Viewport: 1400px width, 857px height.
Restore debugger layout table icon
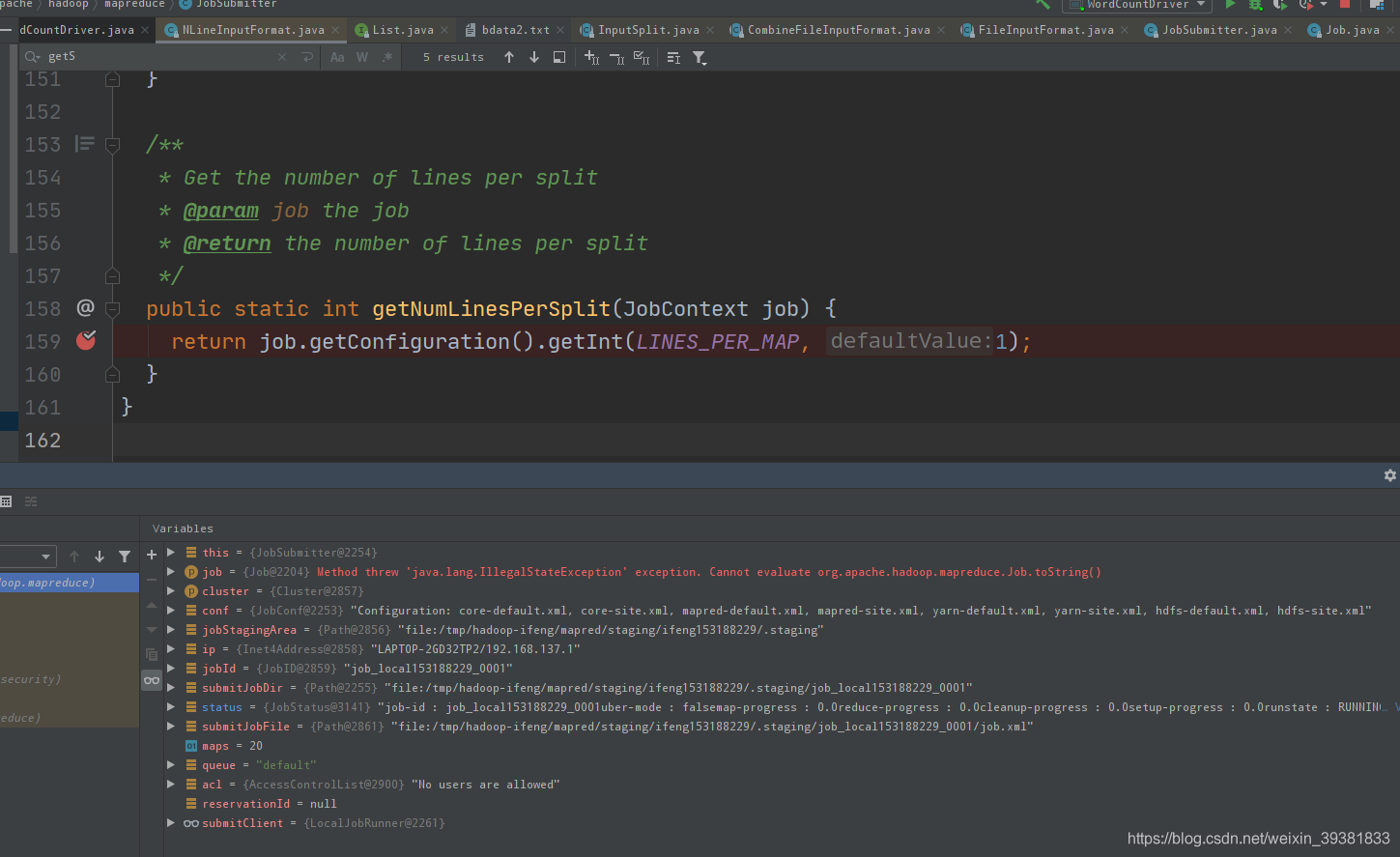coord(6,501)
